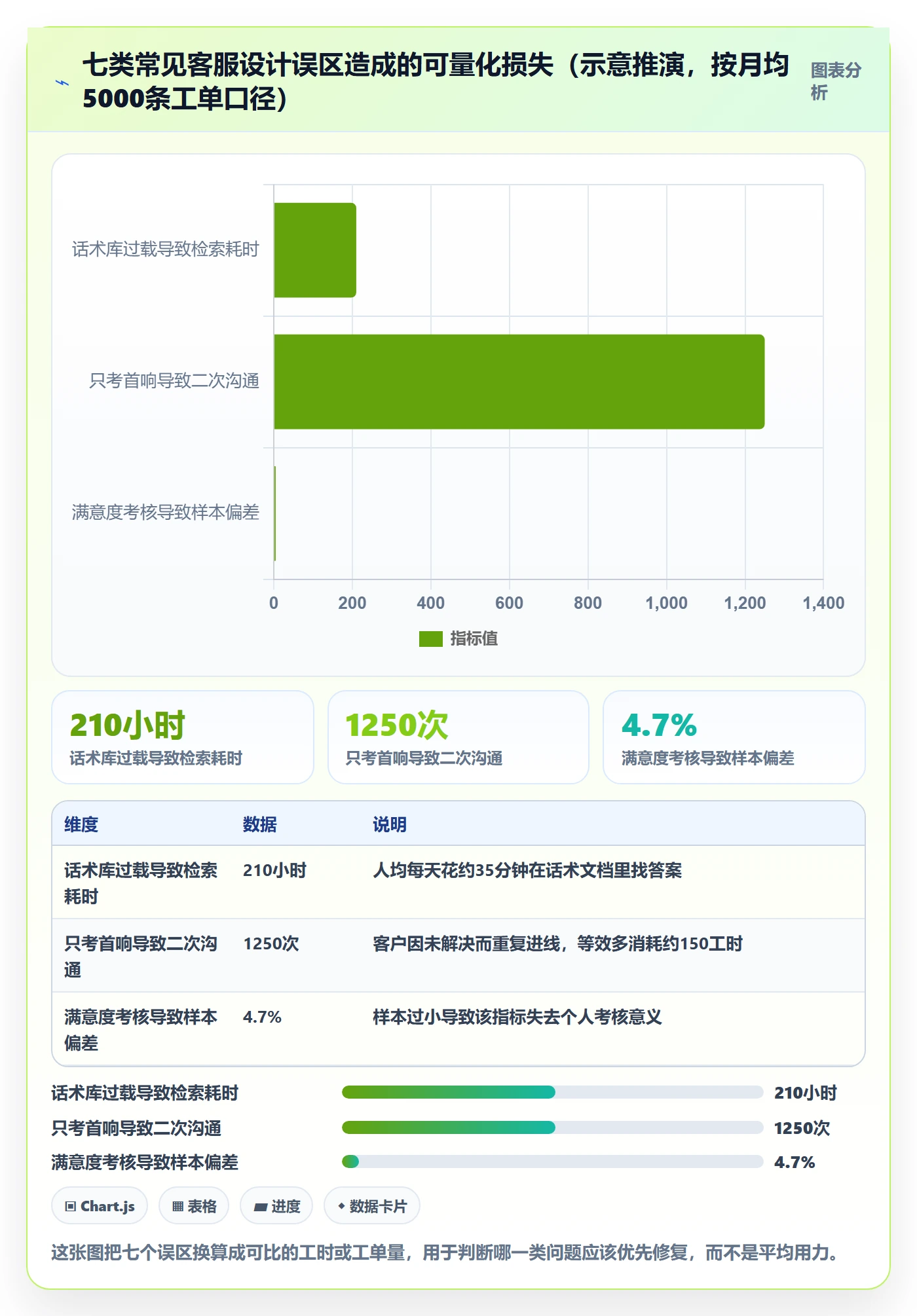Open the 210小时 data card
The height and width of the screenshot is (1316, 917).
(x=183, y=737)
